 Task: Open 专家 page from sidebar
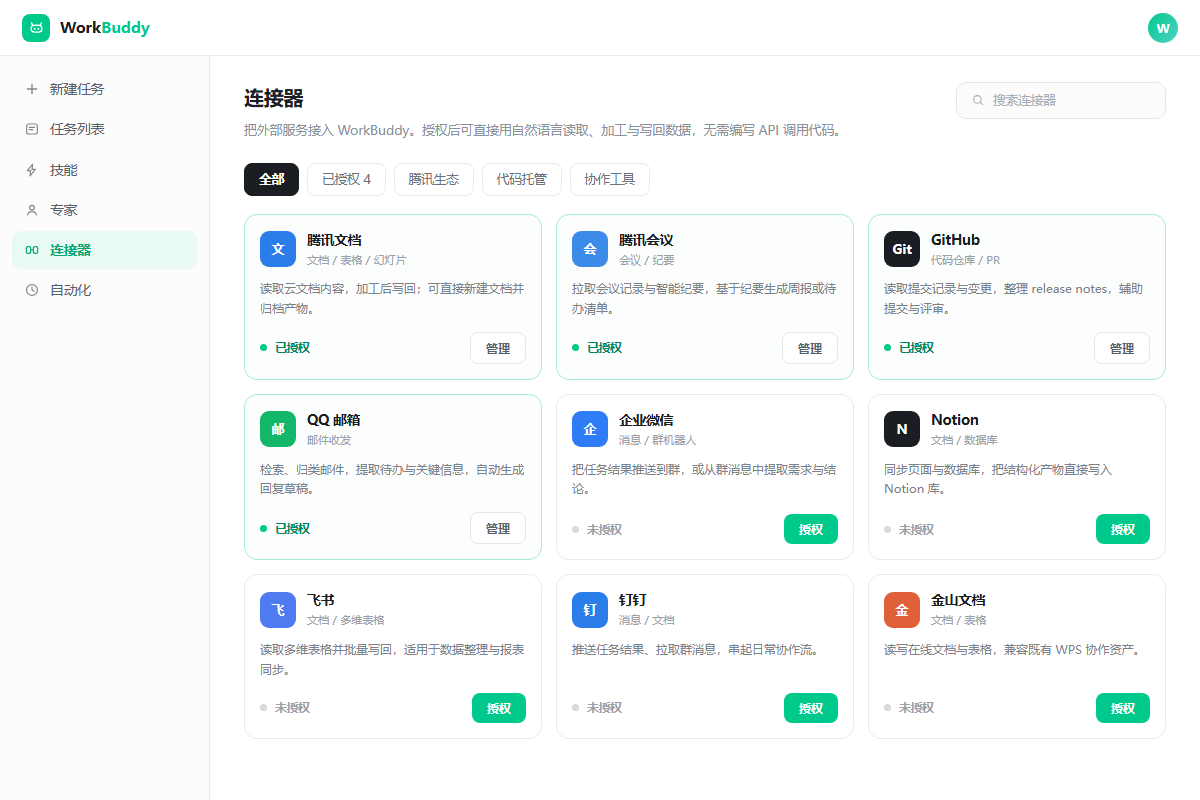pos(104,210)
